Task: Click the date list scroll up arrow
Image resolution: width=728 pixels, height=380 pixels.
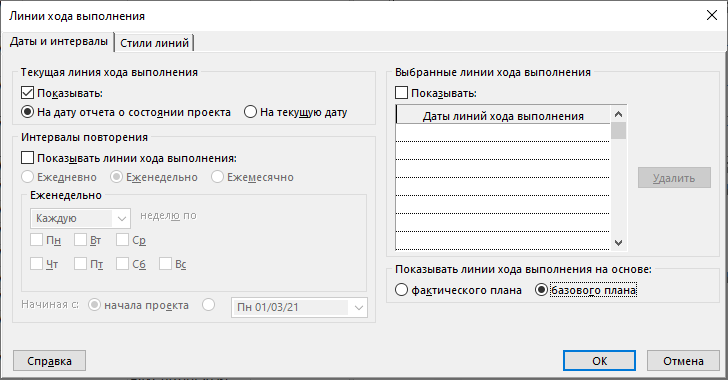Action: 618,114
